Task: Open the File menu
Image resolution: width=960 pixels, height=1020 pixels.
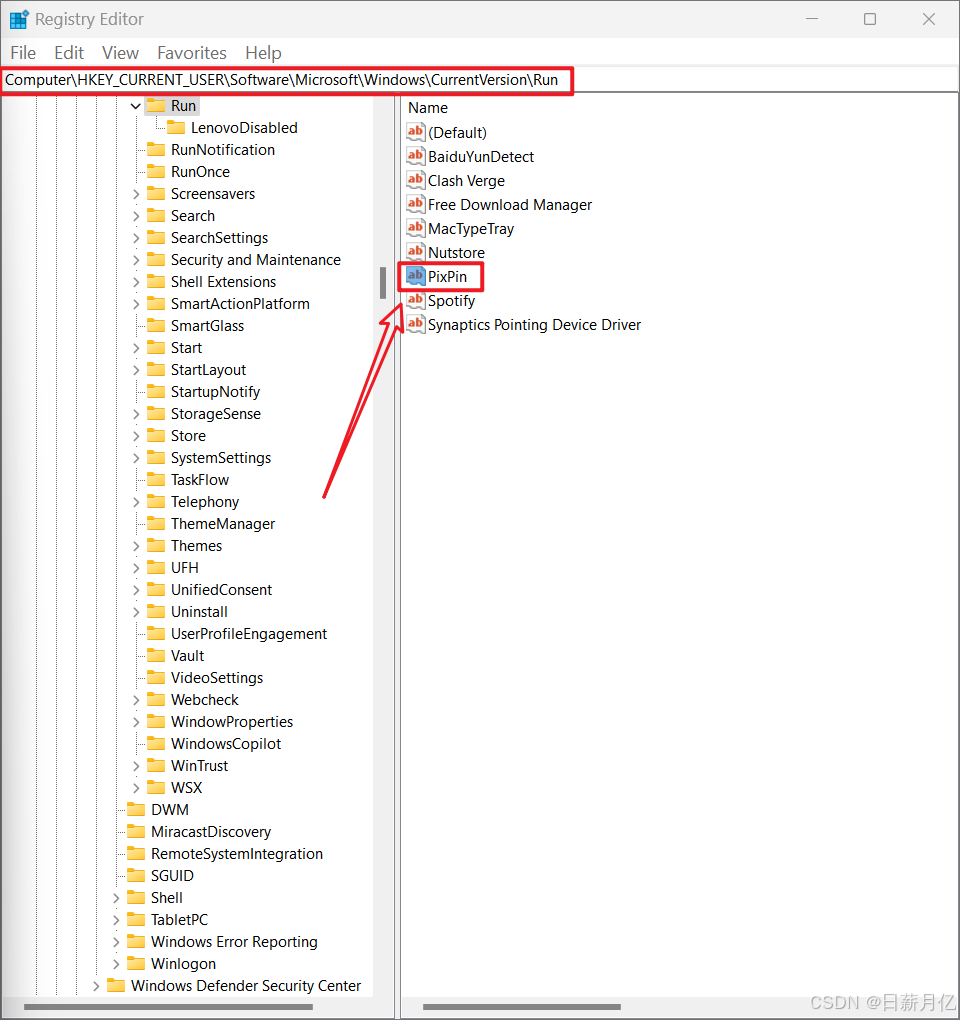Action: click(23, 53)
